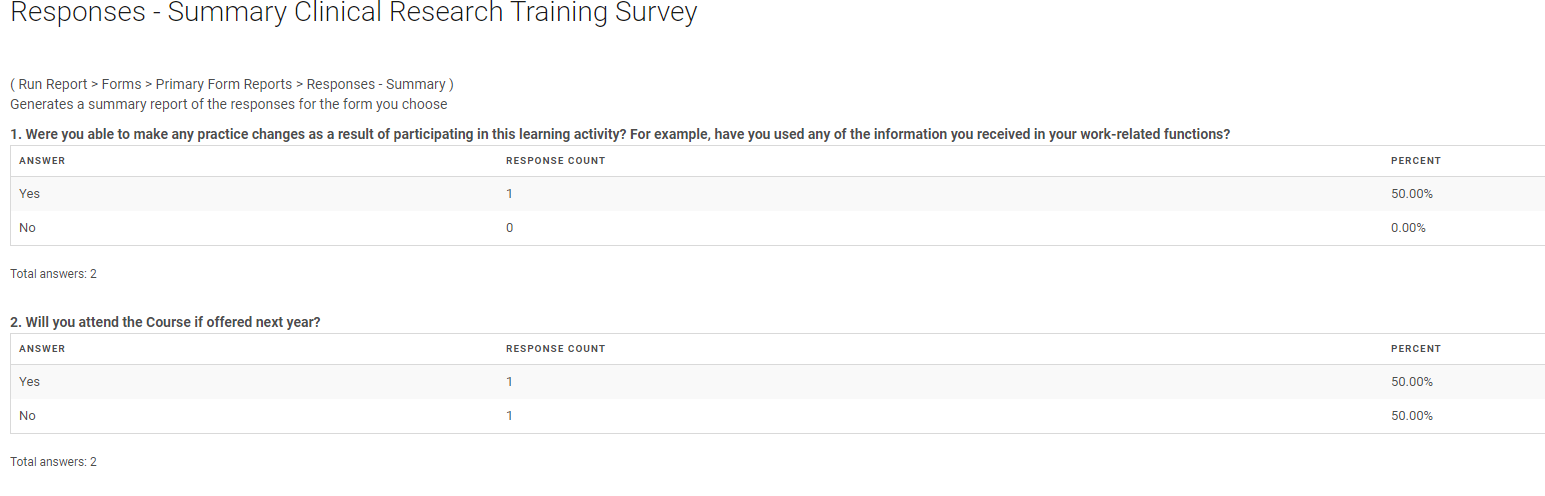
Task: Click the PERCENT column header in question 2 table
Action: [x=1415, y=349]
